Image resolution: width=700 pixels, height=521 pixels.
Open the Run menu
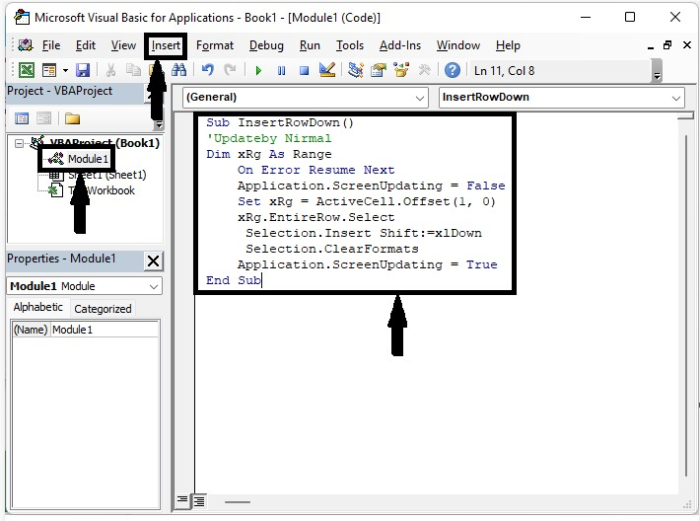[310, 46]
